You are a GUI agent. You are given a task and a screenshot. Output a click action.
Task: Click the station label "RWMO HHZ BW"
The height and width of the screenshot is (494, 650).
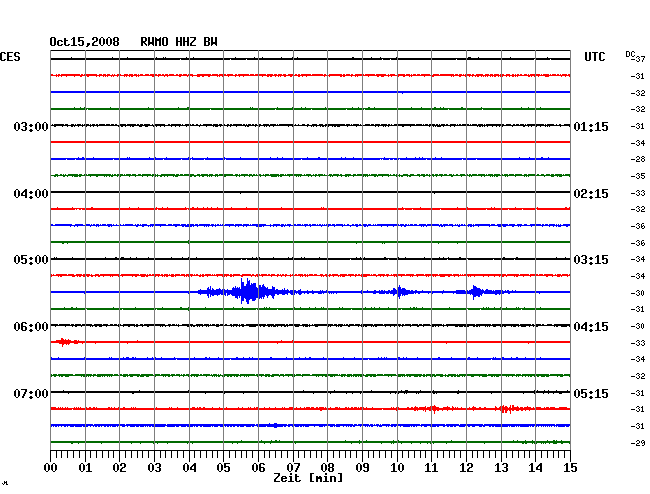(179, 42)
